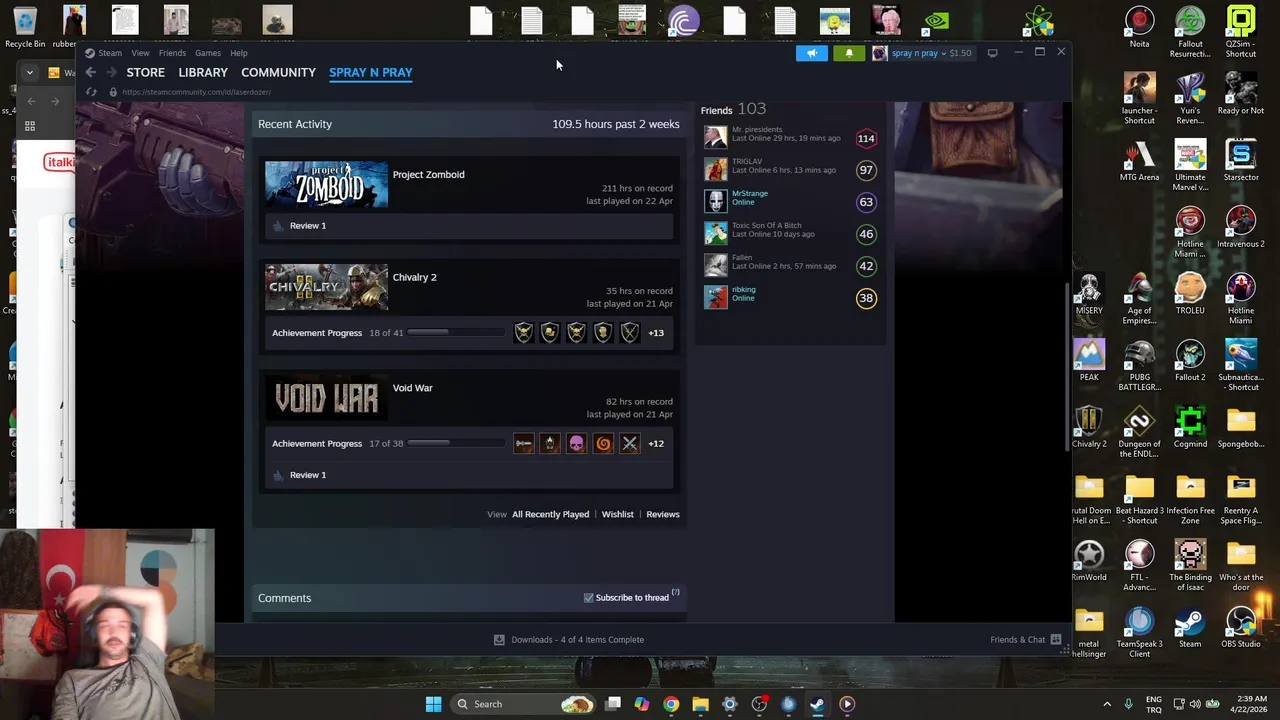Show Chivalry 2 +13 more achievements
Viewport: 1280px width, 720px height.
click(656, 333)
